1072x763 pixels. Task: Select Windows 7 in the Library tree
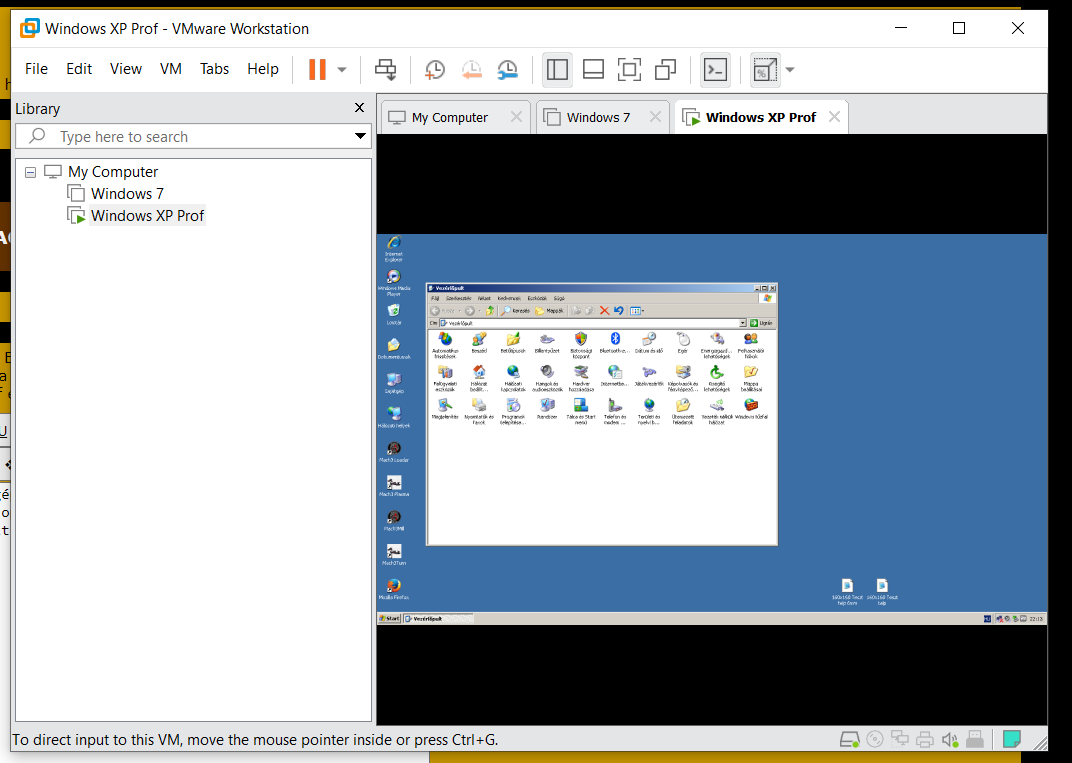127,194
